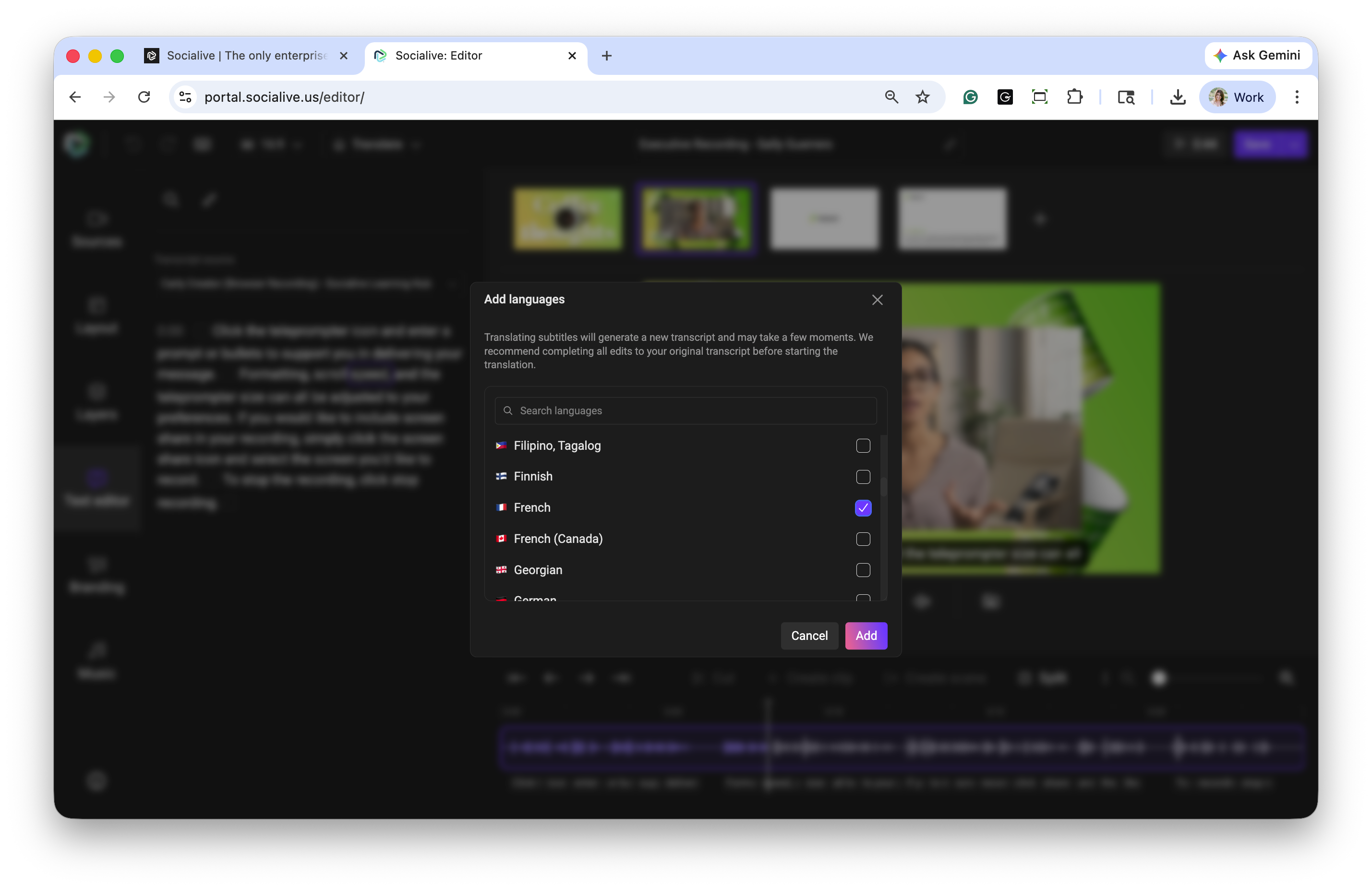Click the Search languages field
The width and height of the screenshot is (1372, 890).
pyautogui.click(x=685, y=410)
